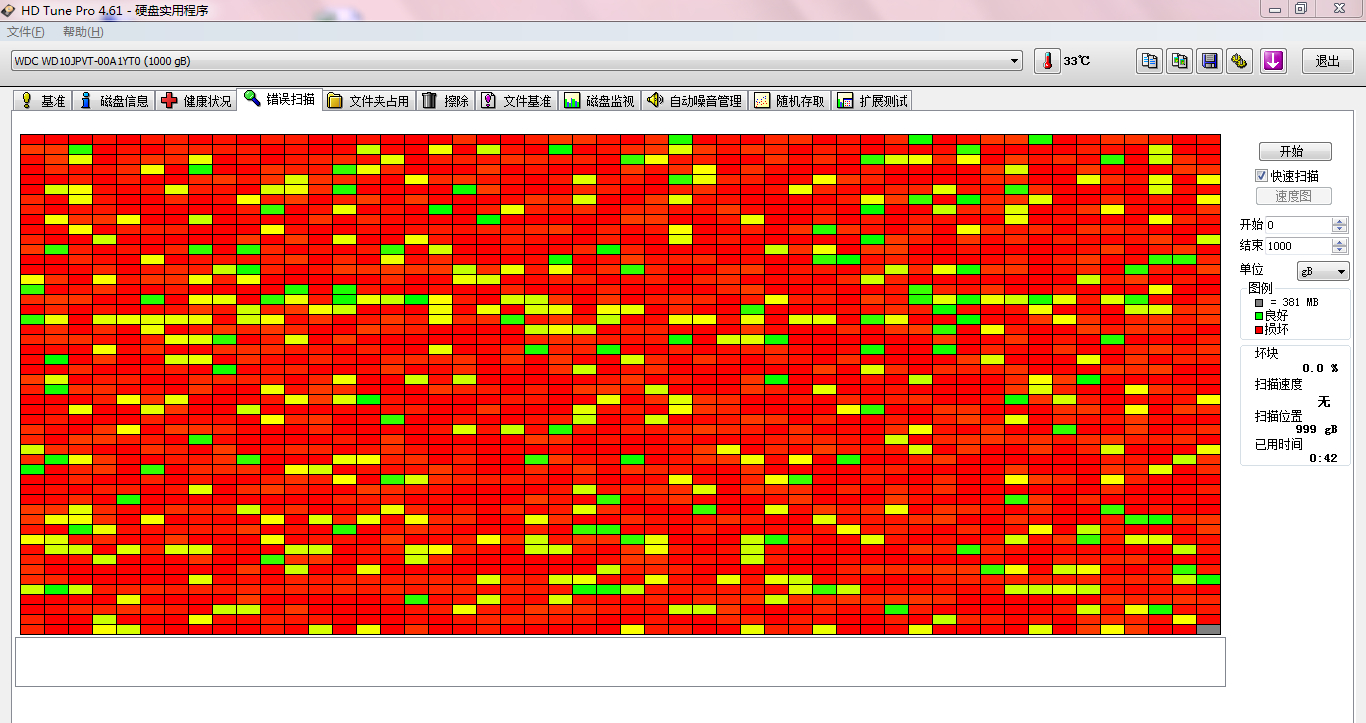1366x723 pixels.
Task: Click the 扫描位置 label
Action: (x=1279, y=416)
